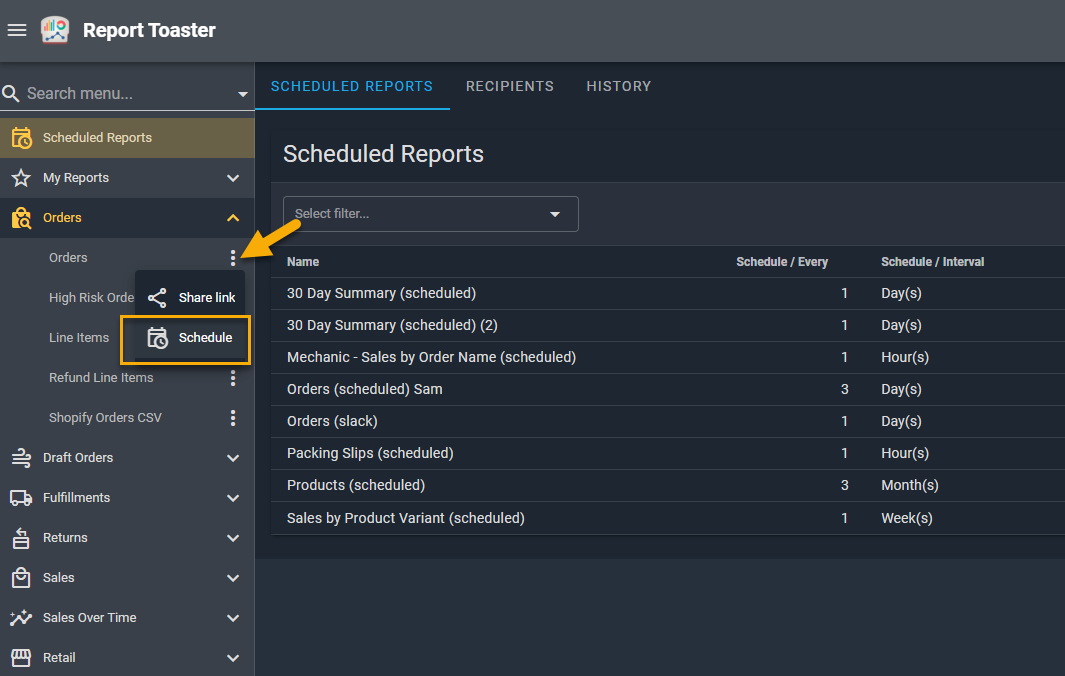The height and width of the screenshot is (676, 1065).
Task: Open Sales by Product Variant (scheduled) row
Action: click(405, 518)
